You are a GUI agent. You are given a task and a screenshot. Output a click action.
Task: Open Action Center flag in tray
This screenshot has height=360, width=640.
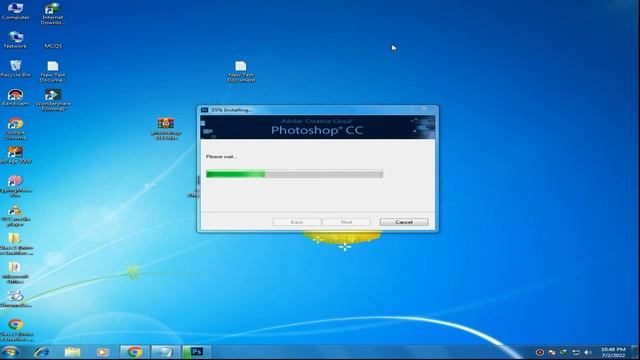tap(552, 352)
